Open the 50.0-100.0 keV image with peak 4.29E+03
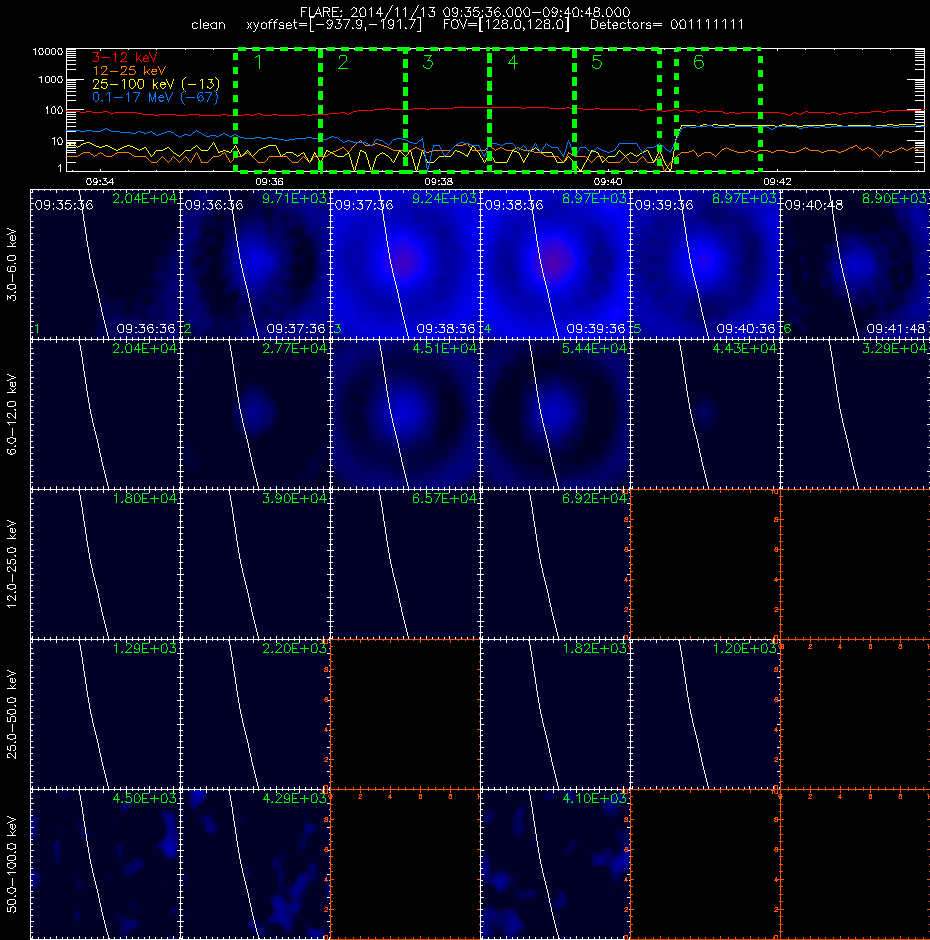 pos(255,863)
